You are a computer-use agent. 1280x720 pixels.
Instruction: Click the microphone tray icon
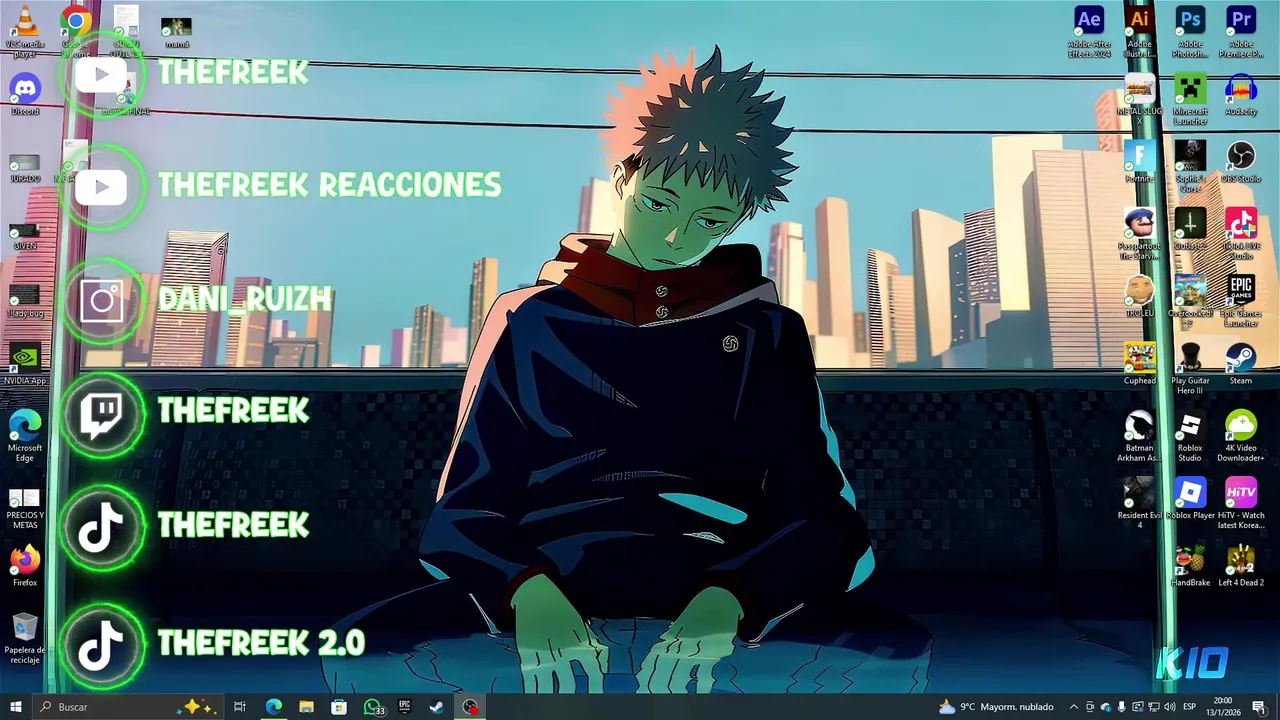click(x=1121, y=707)
